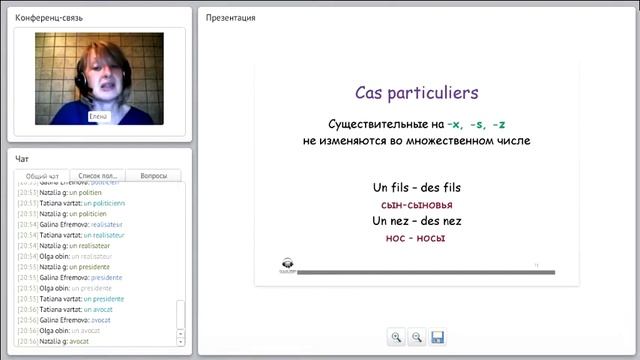Select Olga obin message 'un avocat'
Screen dimensions: 640x360
pos(59,331)
